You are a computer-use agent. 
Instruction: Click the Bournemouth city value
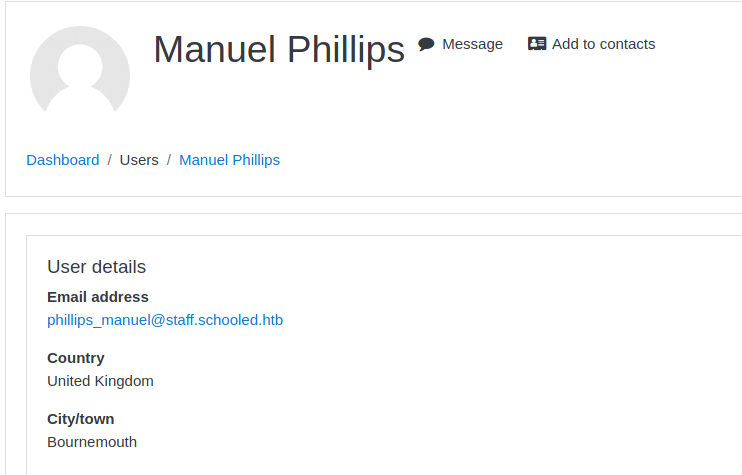coord(92,442)
